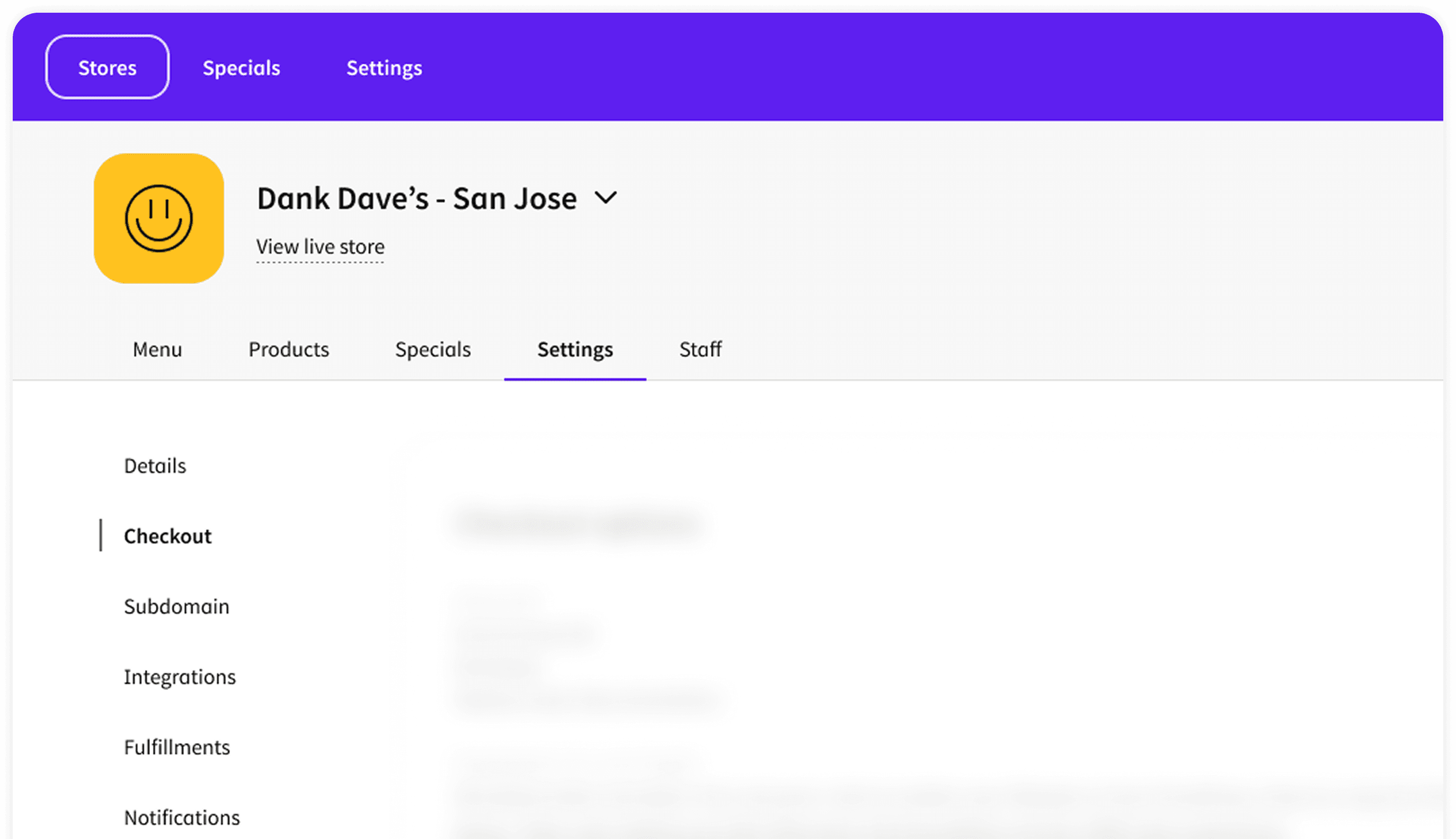Open the Integrations settings section
Viewport: 1456px width, 839px height.
coord(180,676)
